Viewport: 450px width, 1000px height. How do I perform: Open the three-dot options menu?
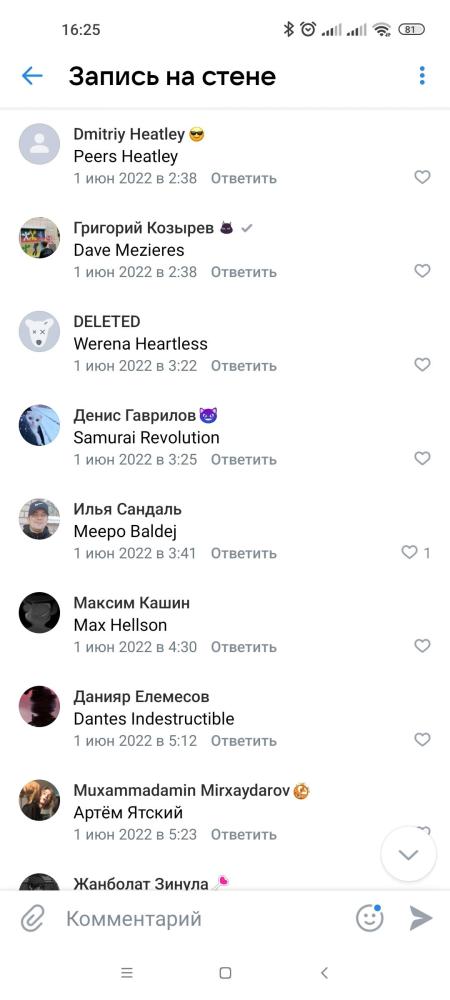click(422, 76)
